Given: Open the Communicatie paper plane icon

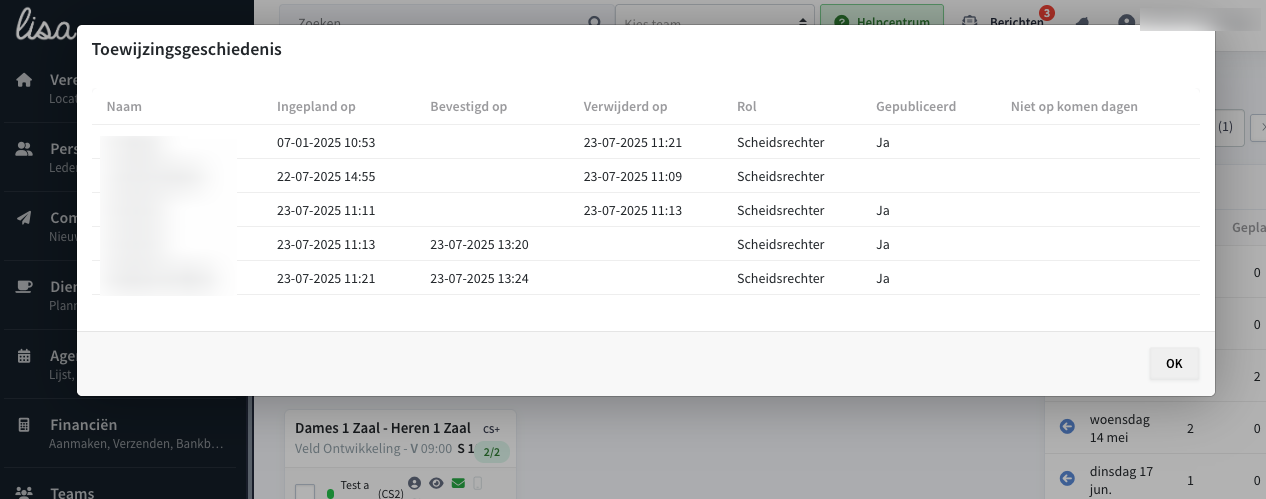Looking at the screenshot, I should (x=25, y=218).
